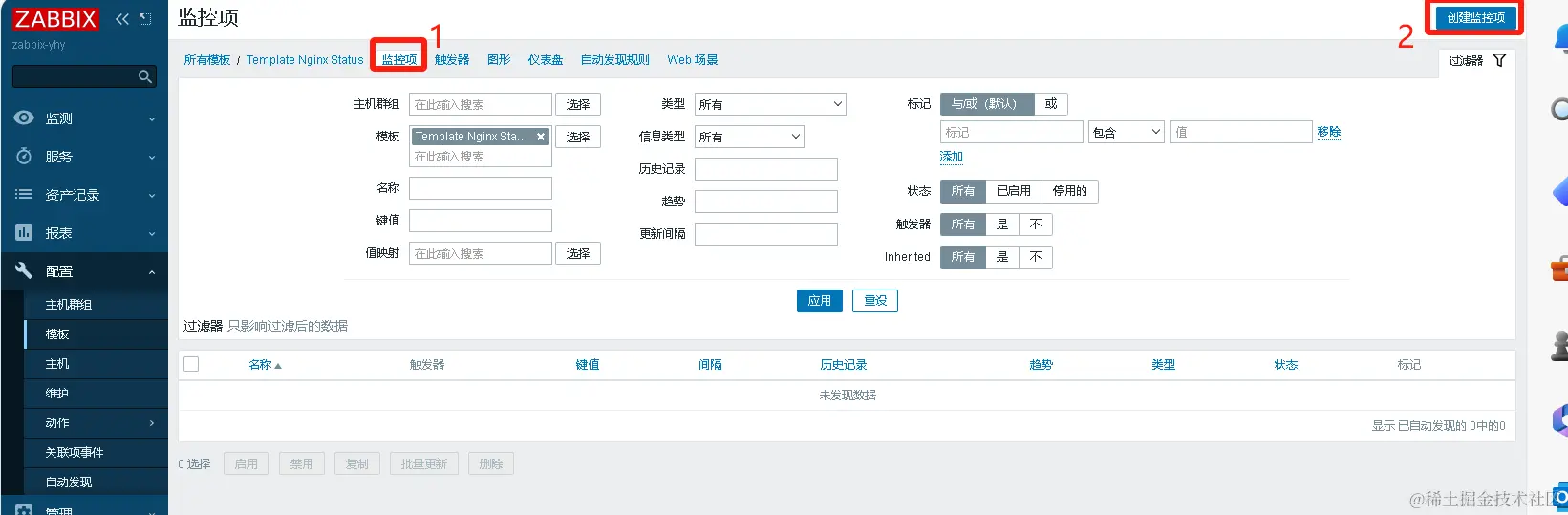Open 监测 menu via its eye icon
The image size is (1568, 515).
24,118
